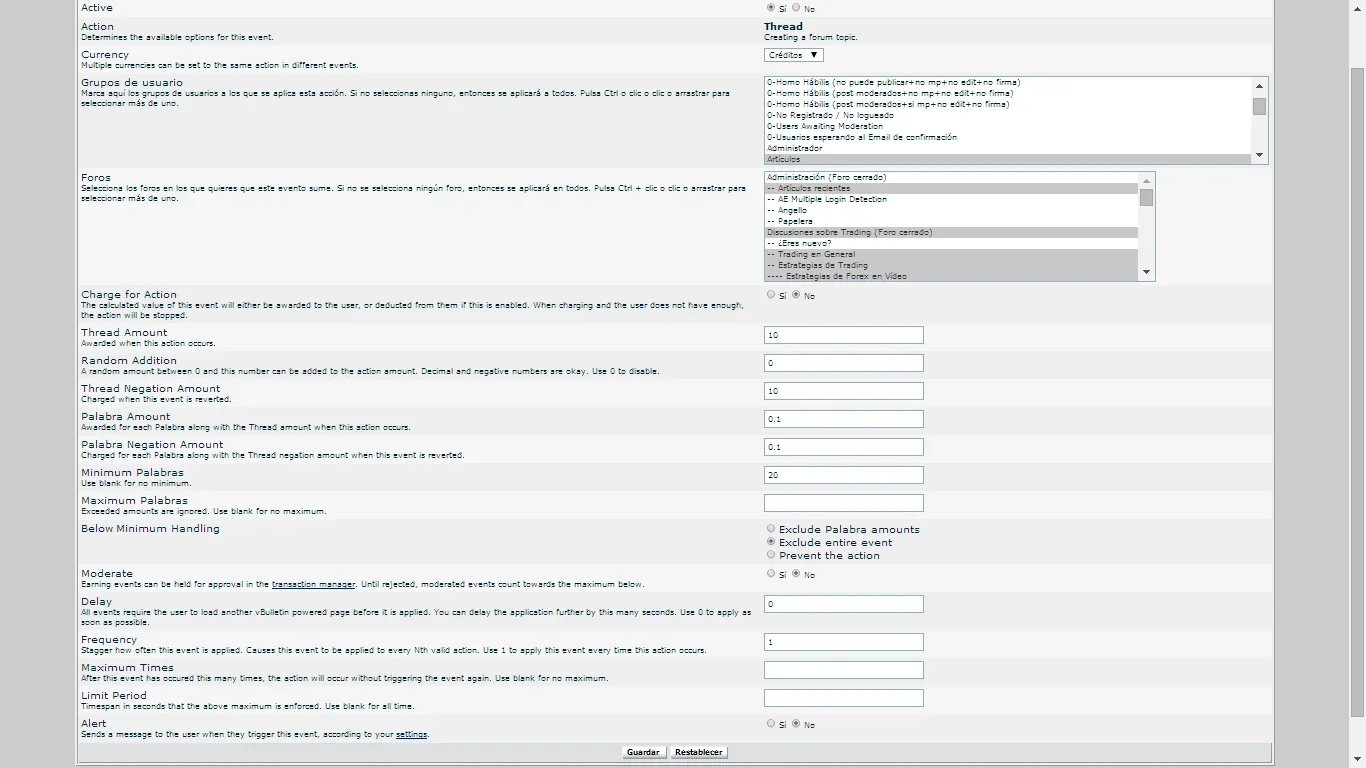The image size is (1366, 768).
Task: Select Estrategias de Forex en Vídeo forum
Action: pyautogui.click(x=951, y=276)
